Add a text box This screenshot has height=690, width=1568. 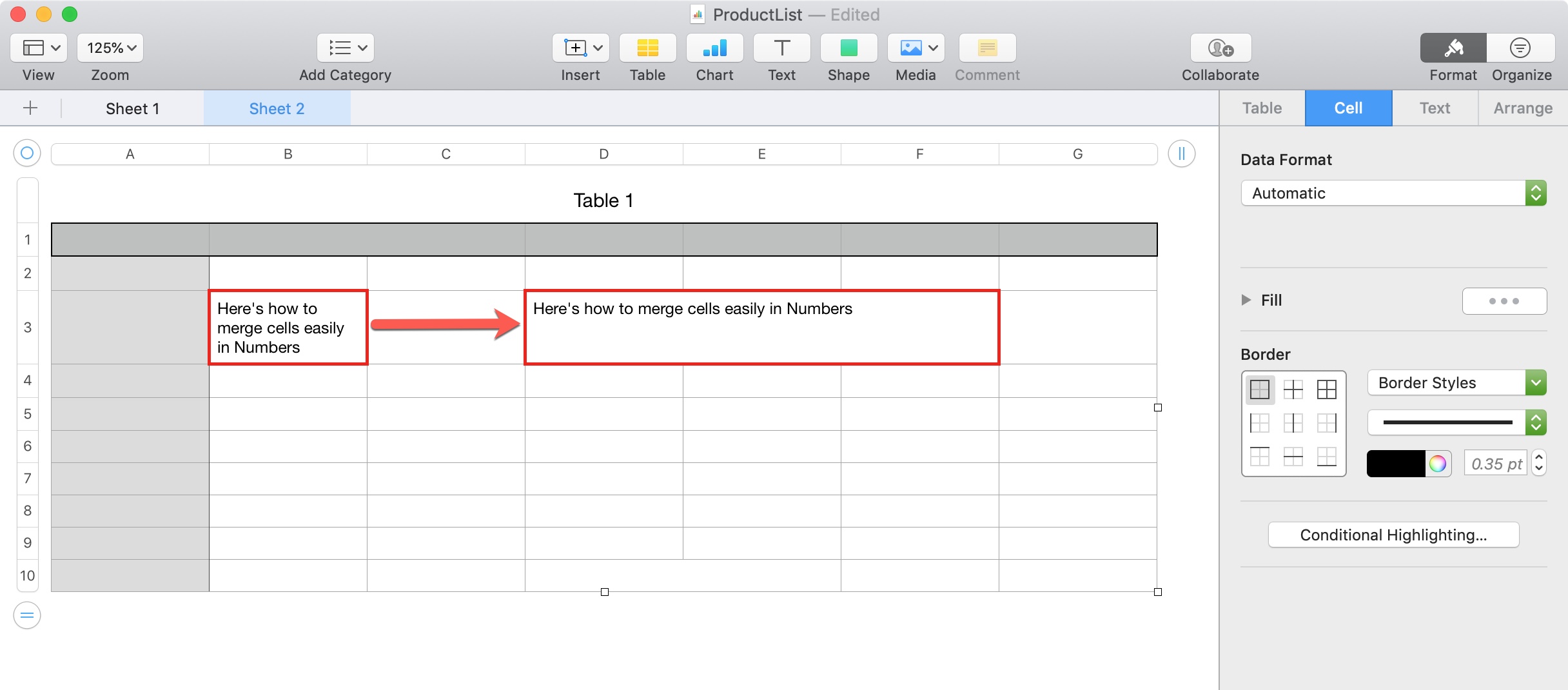coord(781,48)
